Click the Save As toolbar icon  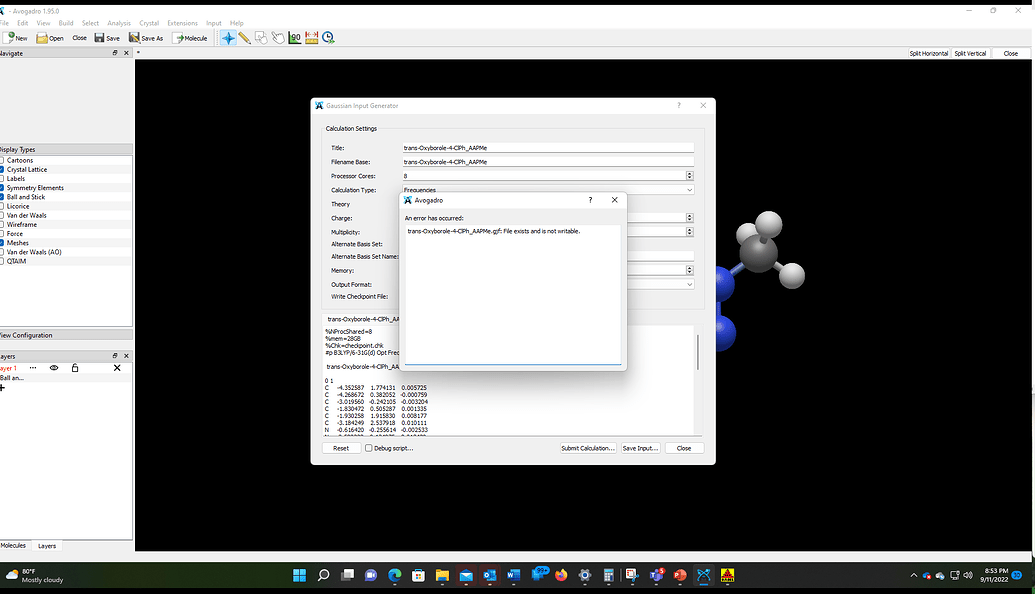click(145, 38)
